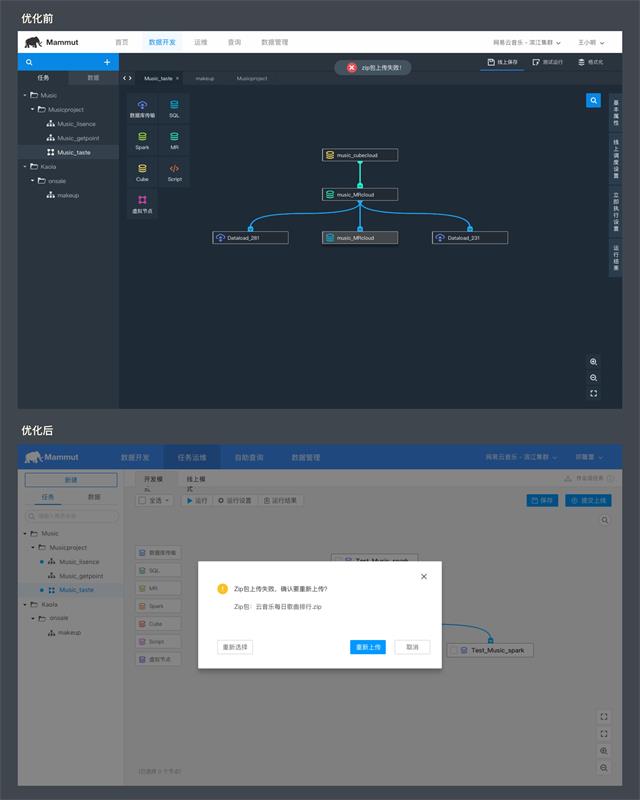The height and width of the screenshot is (800, 640).
Task: Open Music_lisence in dark sidebar tree
Action: [x=71, y=124]
